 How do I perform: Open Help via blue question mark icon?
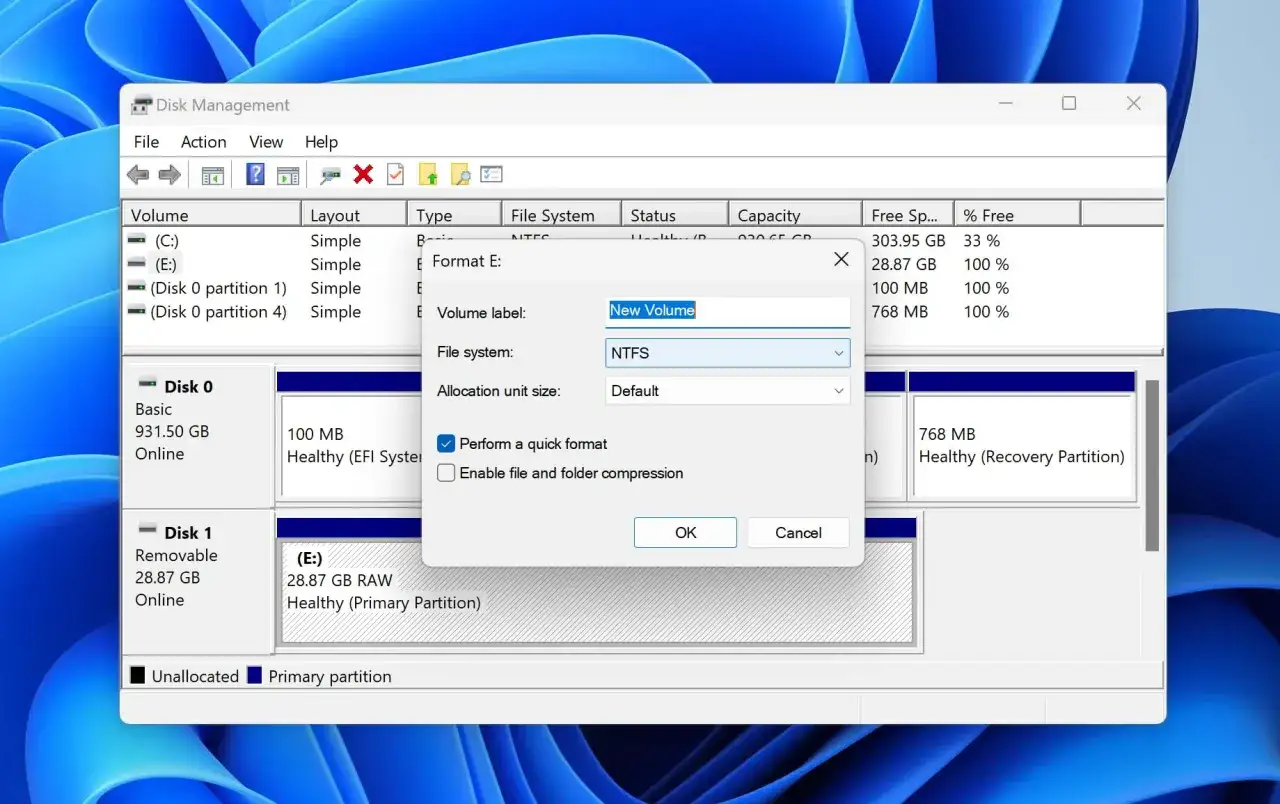point(255,174)
